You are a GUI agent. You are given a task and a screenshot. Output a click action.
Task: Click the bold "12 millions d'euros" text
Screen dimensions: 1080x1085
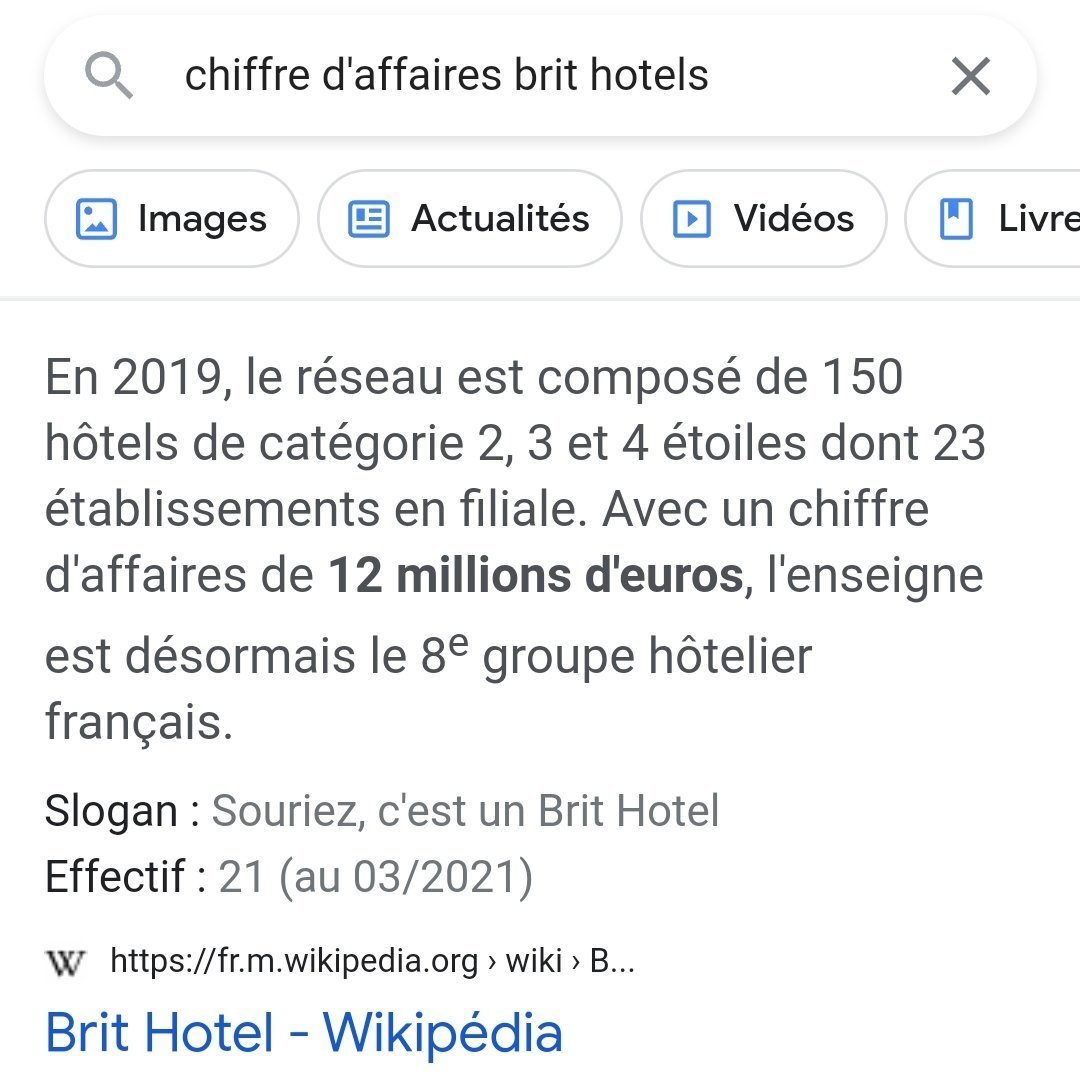[x=536, y=576]
